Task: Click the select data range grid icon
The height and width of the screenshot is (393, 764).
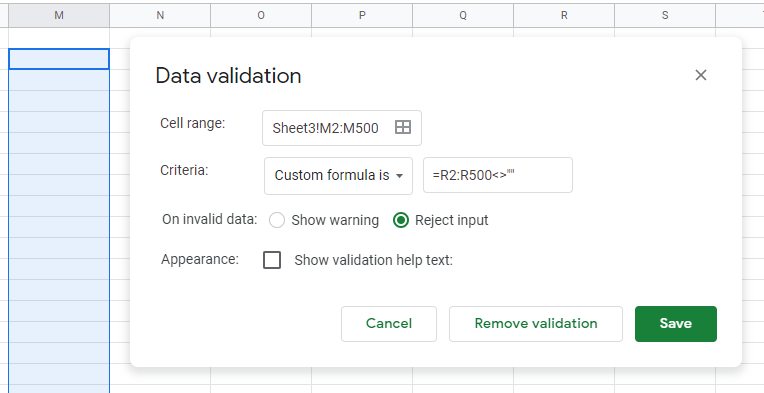Action: [x=402, y=128]
